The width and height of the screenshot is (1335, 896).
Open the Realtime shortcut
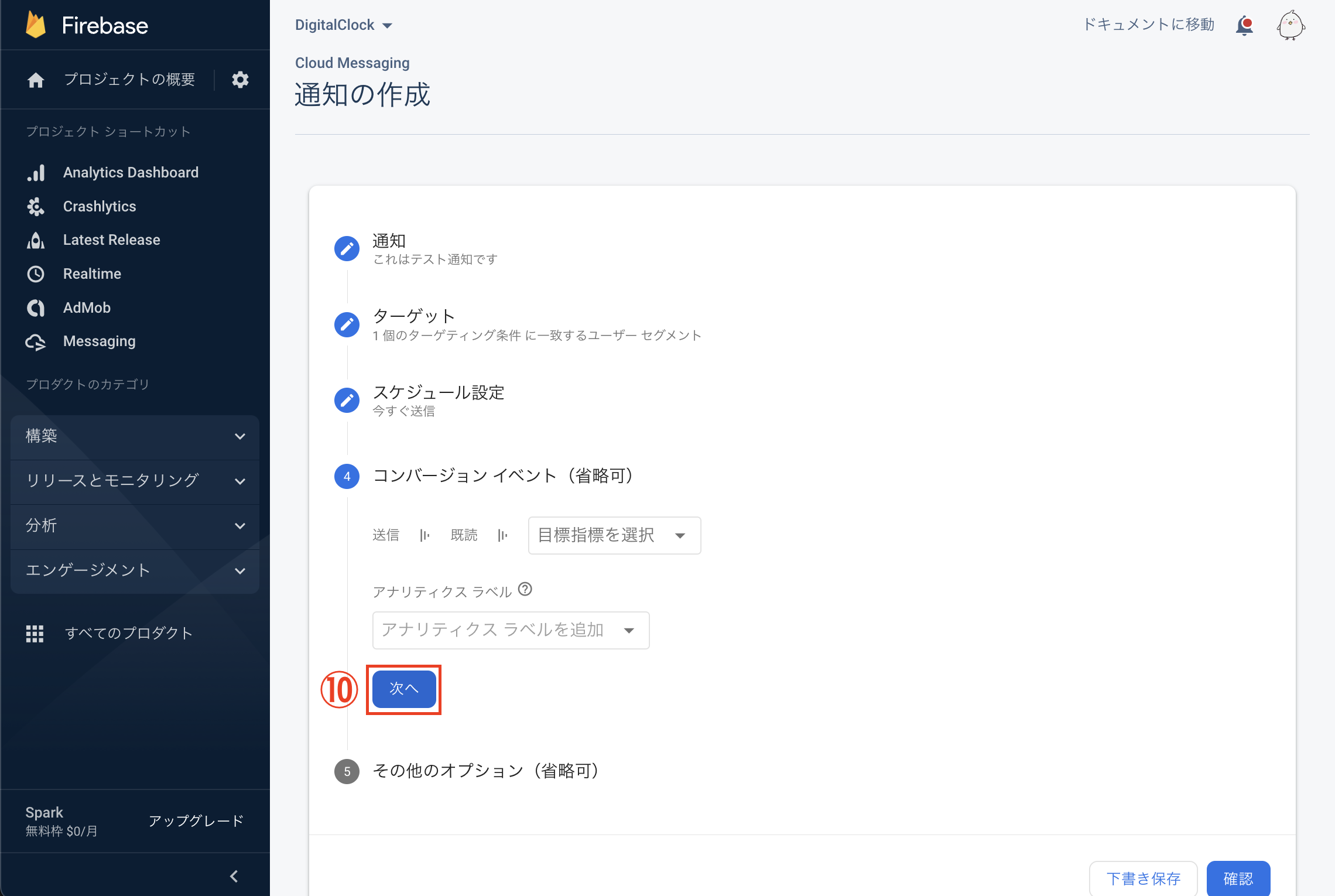pyautogui.click(x=91, y=273)
